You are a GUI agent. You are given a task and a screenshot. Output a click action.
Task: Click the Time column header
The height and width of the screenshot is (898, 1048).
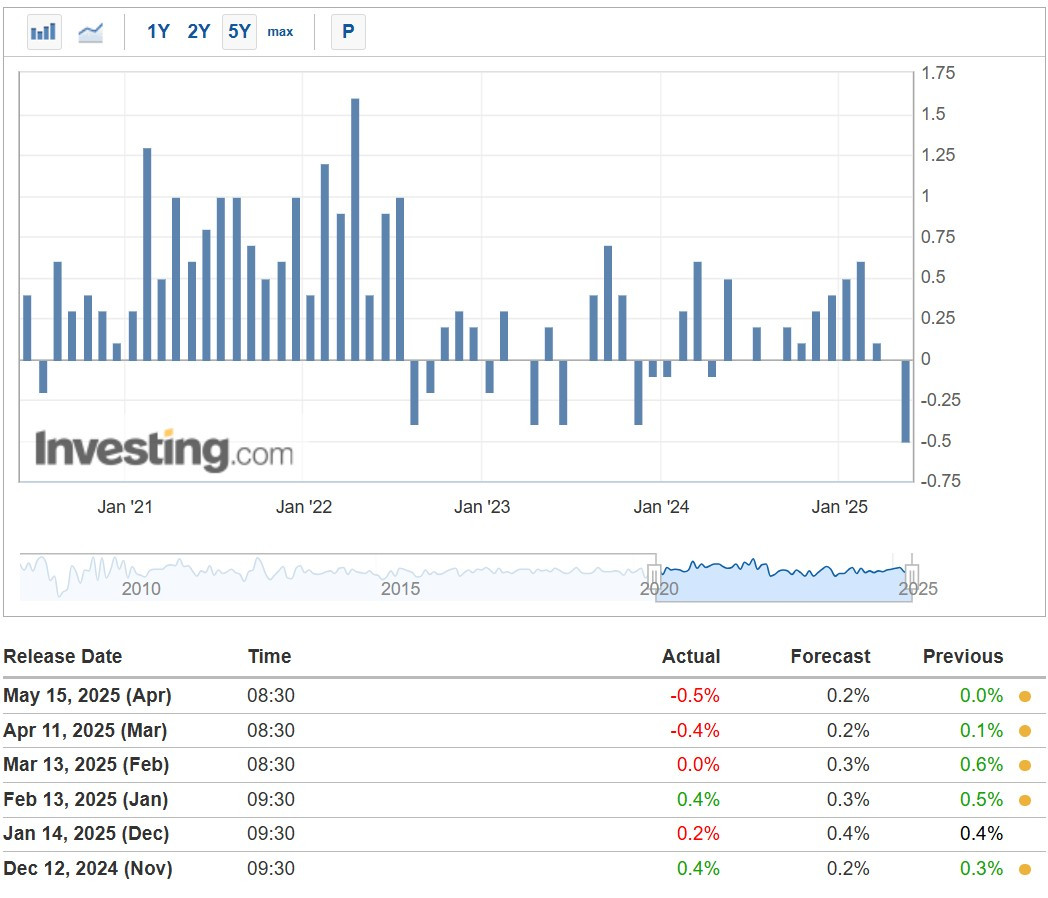(x=269, y=656)
